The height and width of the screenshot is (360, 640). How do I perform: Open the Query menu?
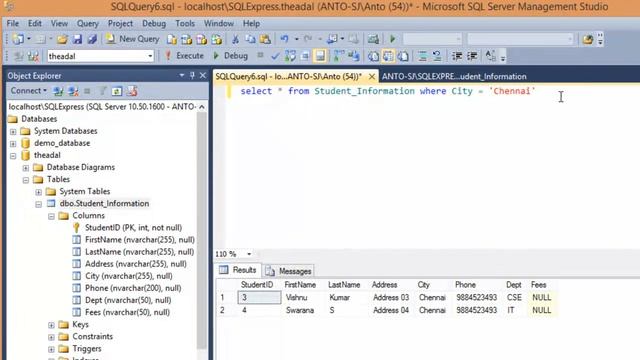coord(88,24)
